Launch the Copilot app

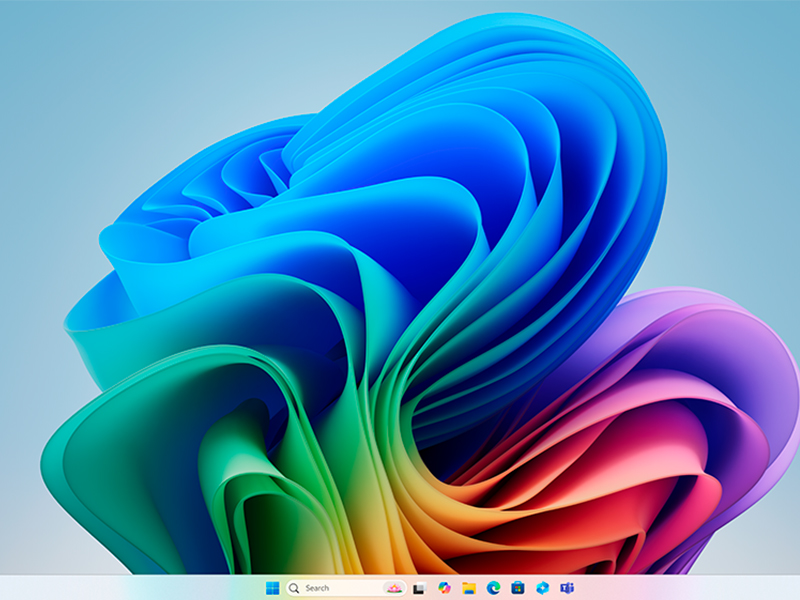[x=444, y=588]
